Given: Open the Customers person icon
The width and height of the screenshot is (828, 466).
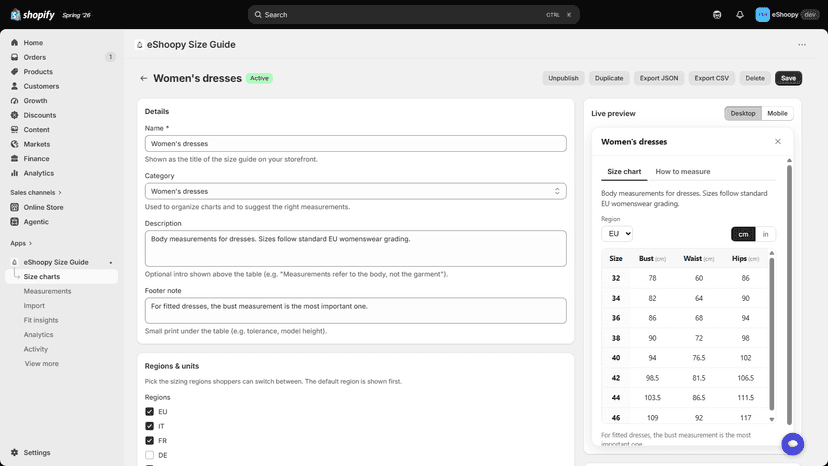Looking at the screenshot, I should click(x=14, y=86).
